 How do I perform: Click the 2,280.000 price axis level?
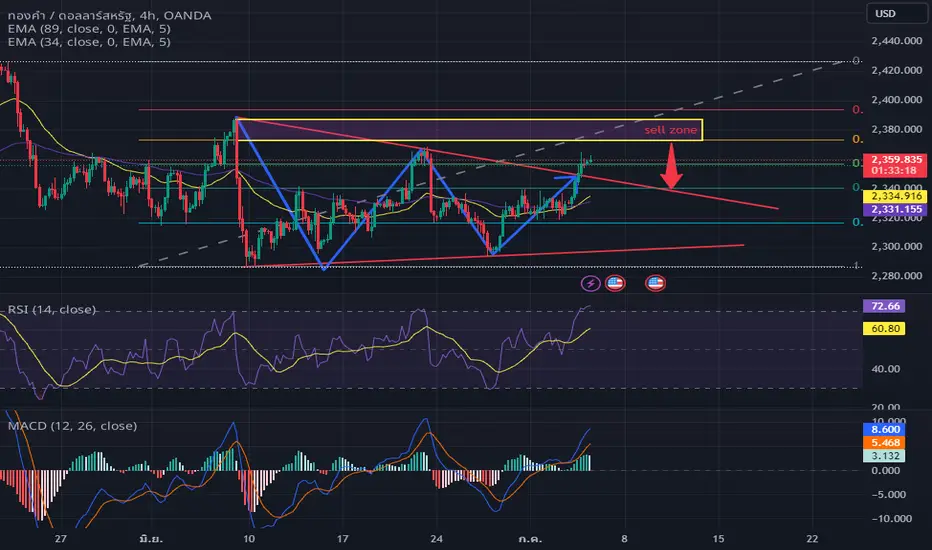(897, 275)
